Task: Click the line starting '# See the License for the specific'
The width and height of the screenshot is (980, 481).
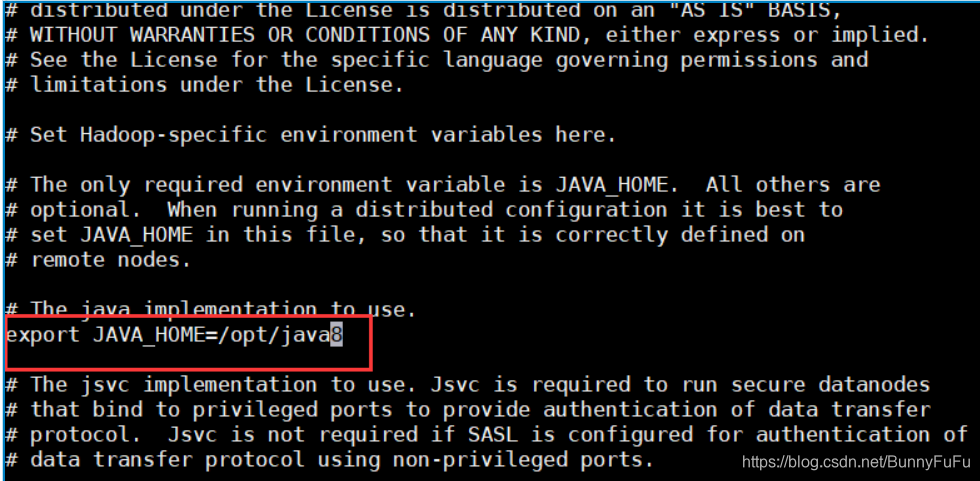Action: pos(436,59)
